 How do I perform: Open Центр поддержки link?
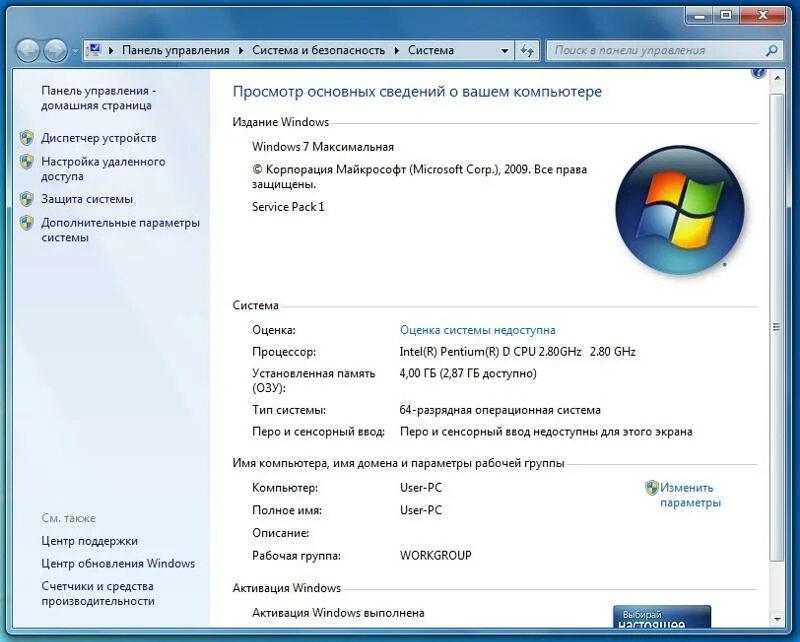pyautogui.click(x=89, y=541)
